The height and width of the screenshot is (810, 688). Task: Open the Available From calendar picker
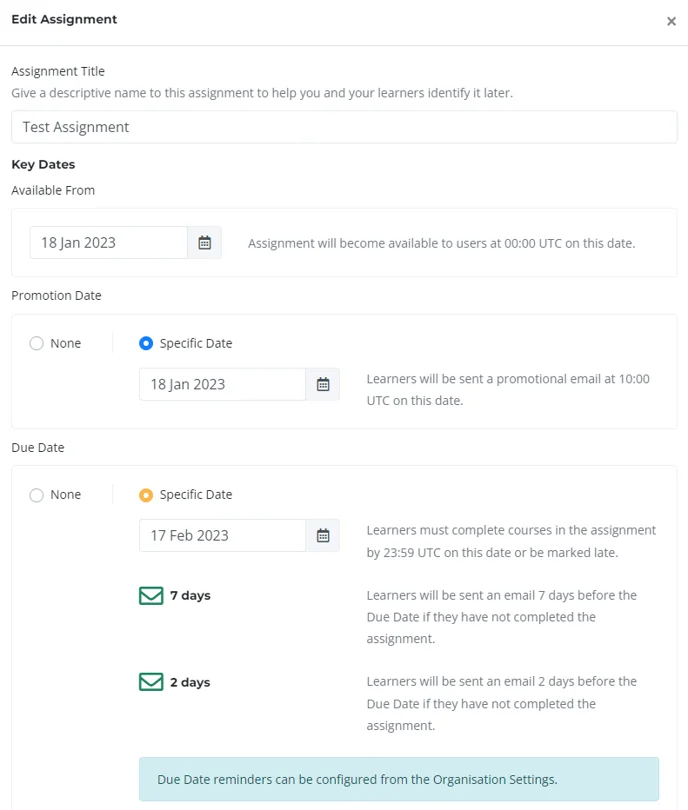[x=205, y=242]
